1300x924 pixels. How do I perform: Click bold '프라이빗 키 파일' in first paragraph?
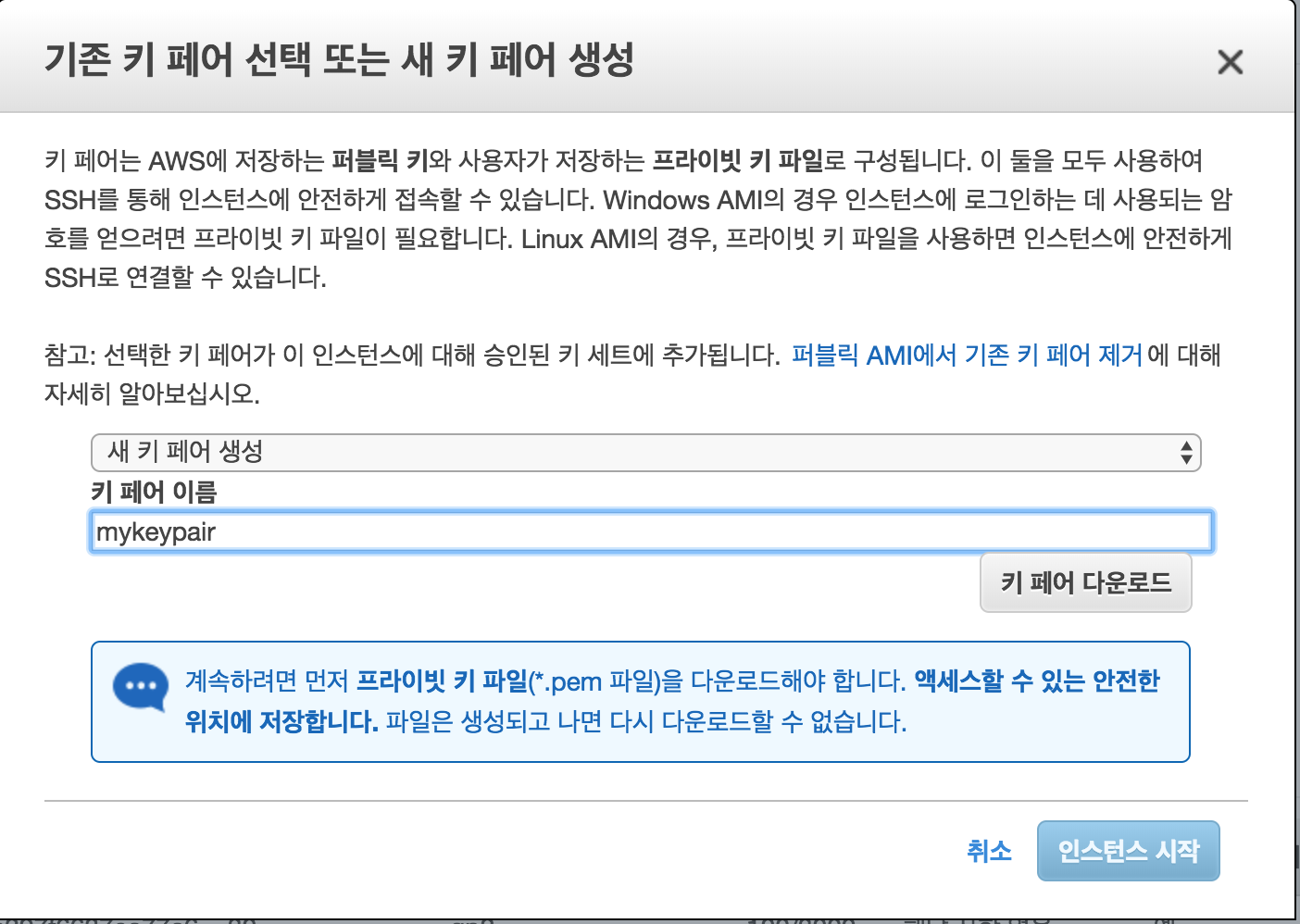[737, 161]
